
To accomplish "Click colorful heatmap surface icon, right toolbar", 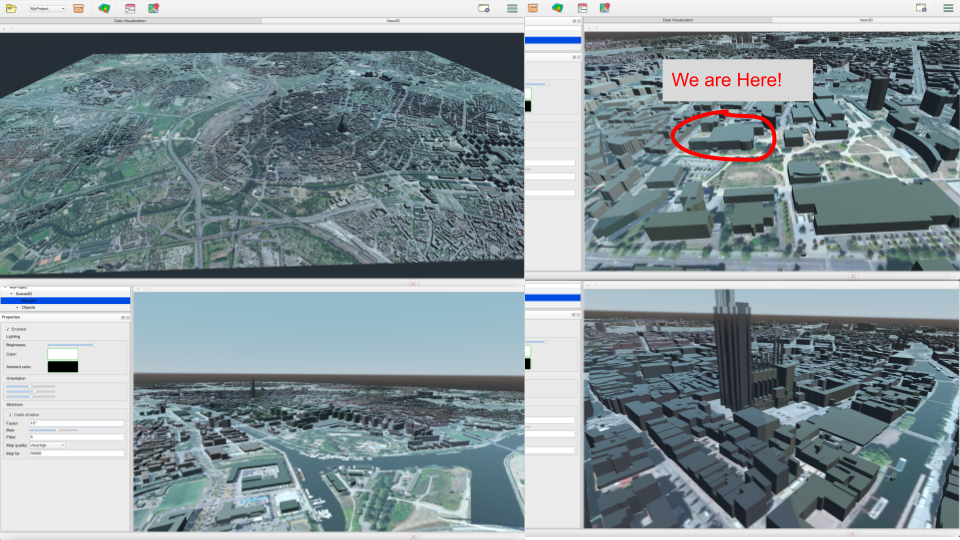I will [557, 8].
